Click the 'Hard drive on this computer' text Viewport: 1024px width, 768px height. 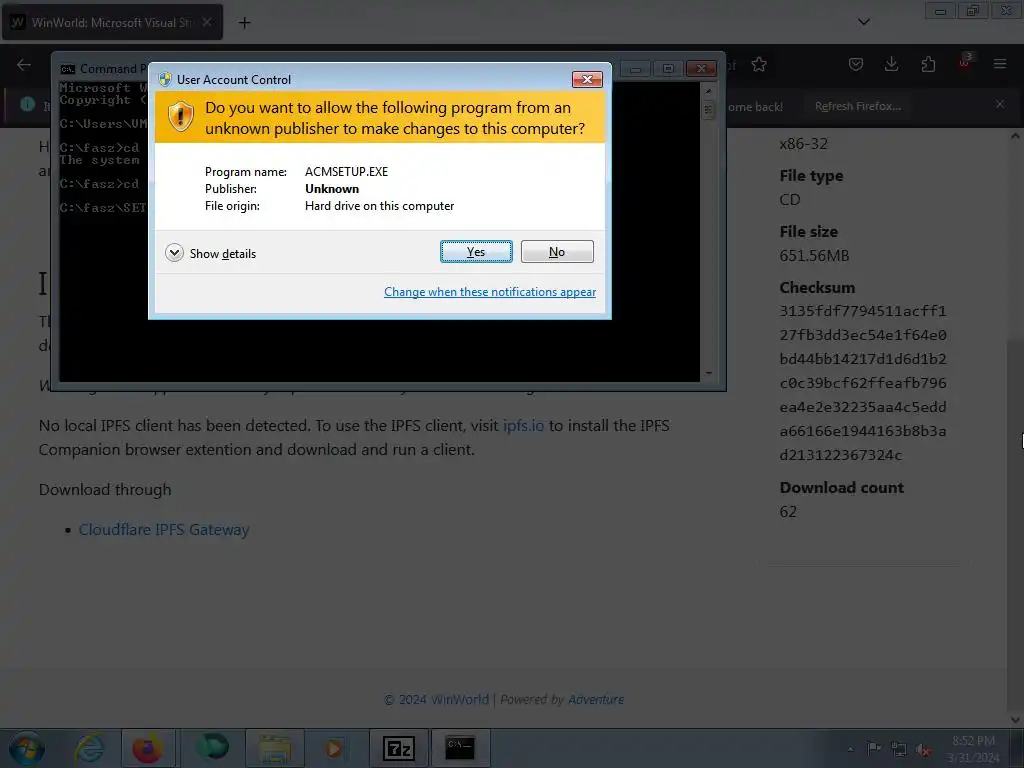pyautogui.click(x=379, y=206)
